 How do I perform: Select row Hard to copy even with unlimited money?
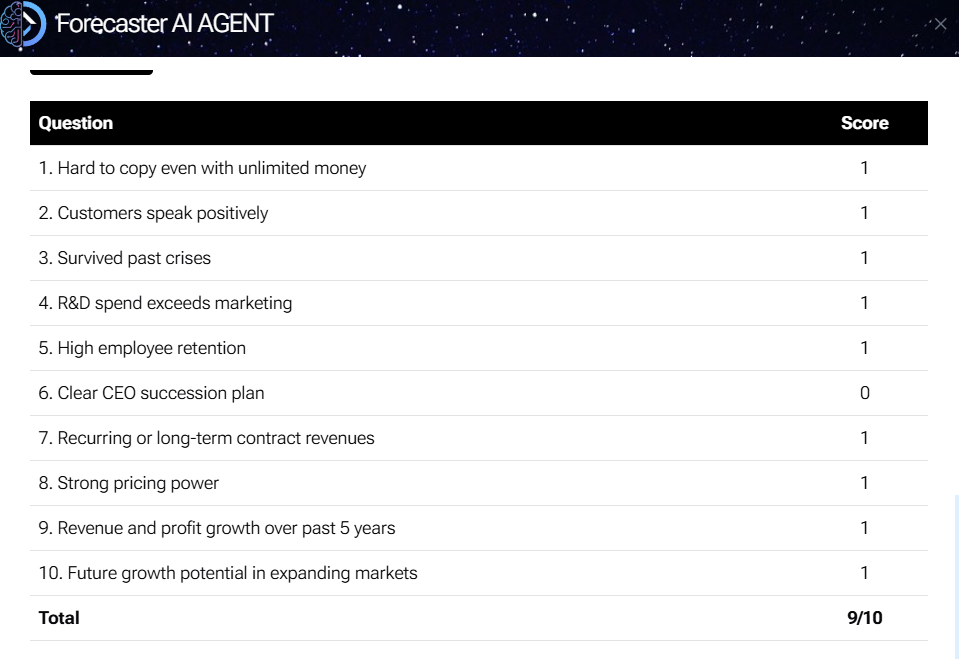click(x=479, y=168)
